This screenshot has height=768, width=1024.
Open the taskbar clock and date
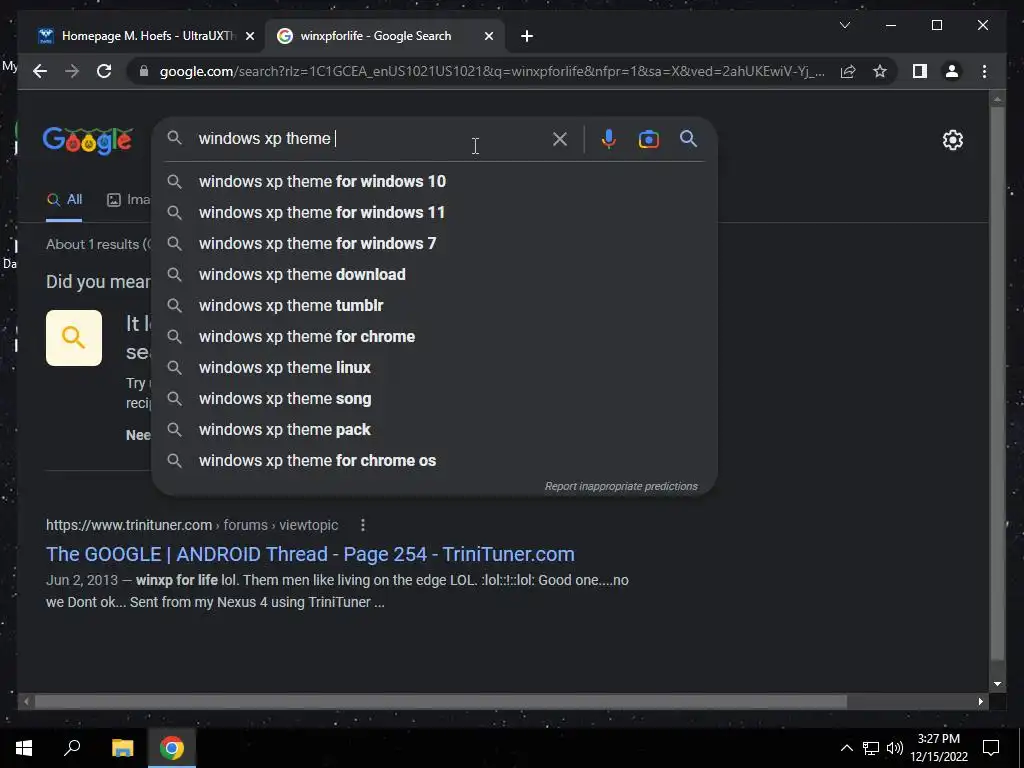click(x=939, y=748)
